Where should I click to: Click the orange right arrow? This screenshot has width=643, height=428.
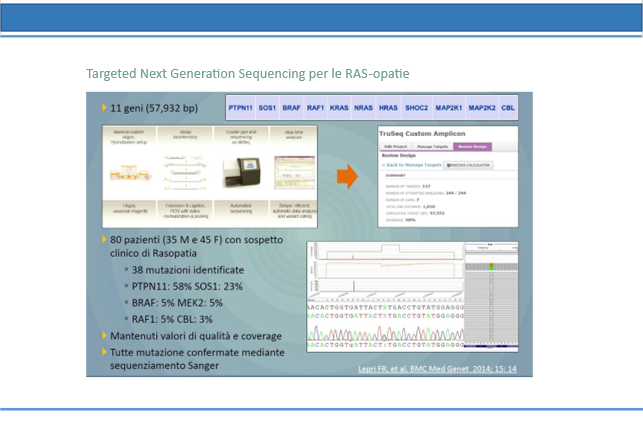point(347,176)
